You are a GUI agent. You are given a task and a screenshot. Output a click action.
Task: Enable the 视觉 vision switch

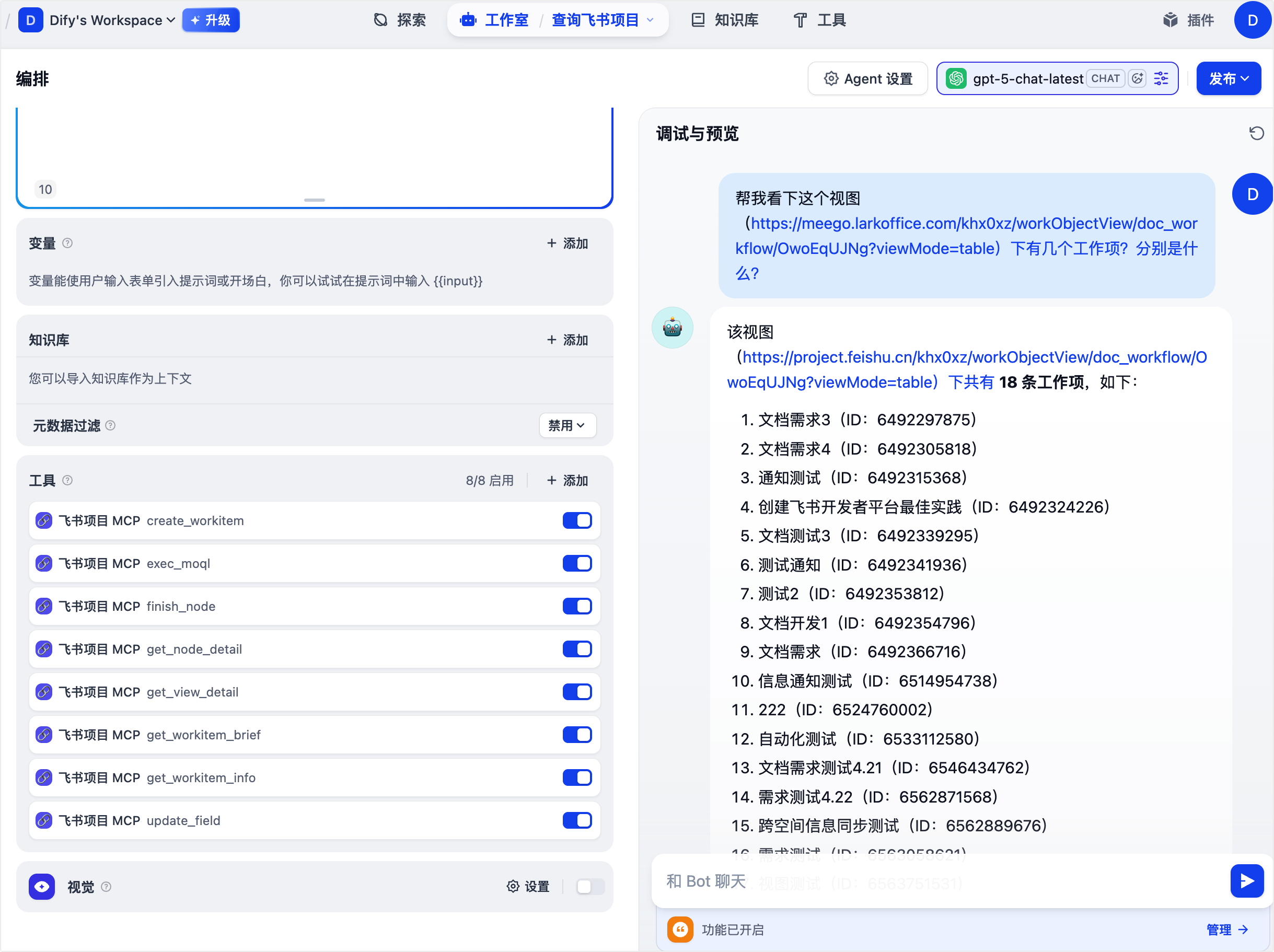tap(590, 887)
